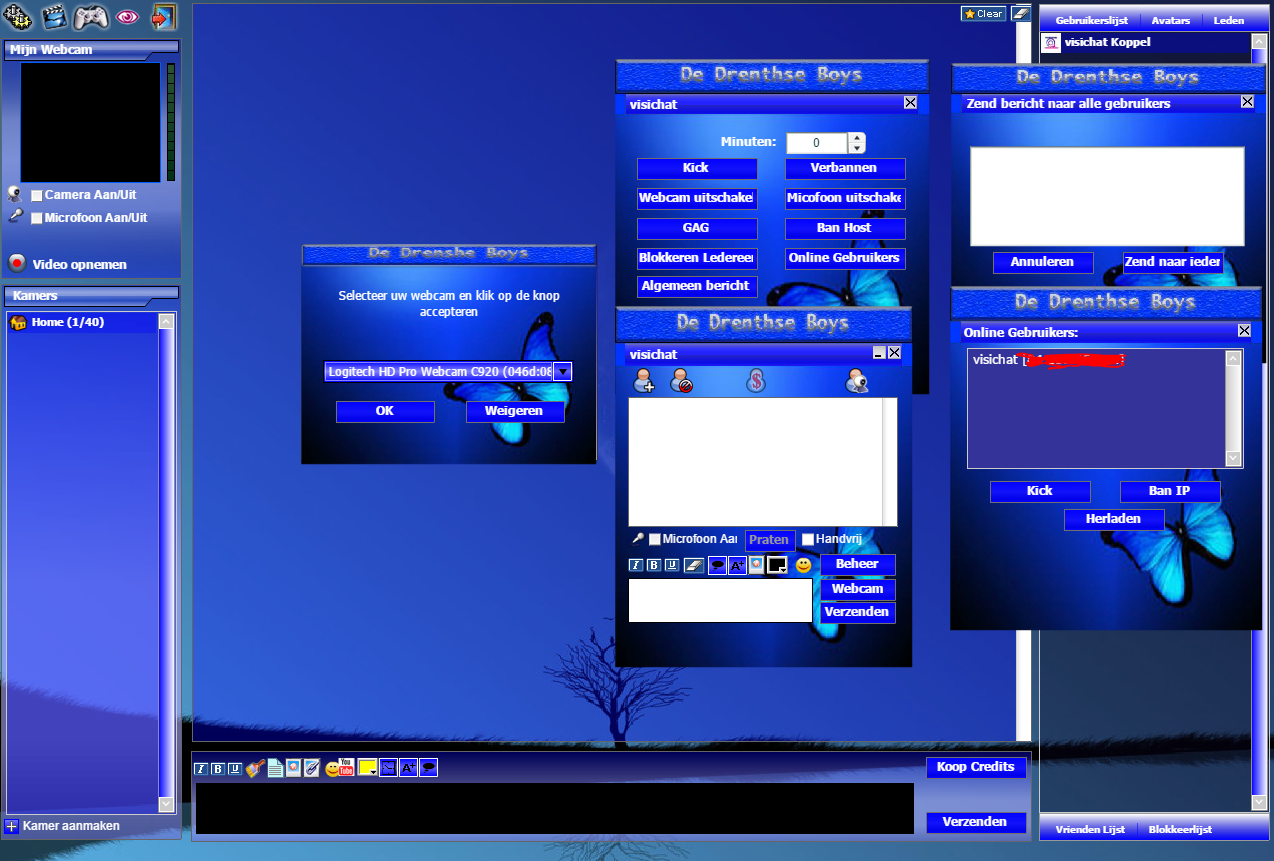This screenshot has width=1274, height=861.
Task: Open the Vrienden Lijst tab
Action: click(1091, 829)
